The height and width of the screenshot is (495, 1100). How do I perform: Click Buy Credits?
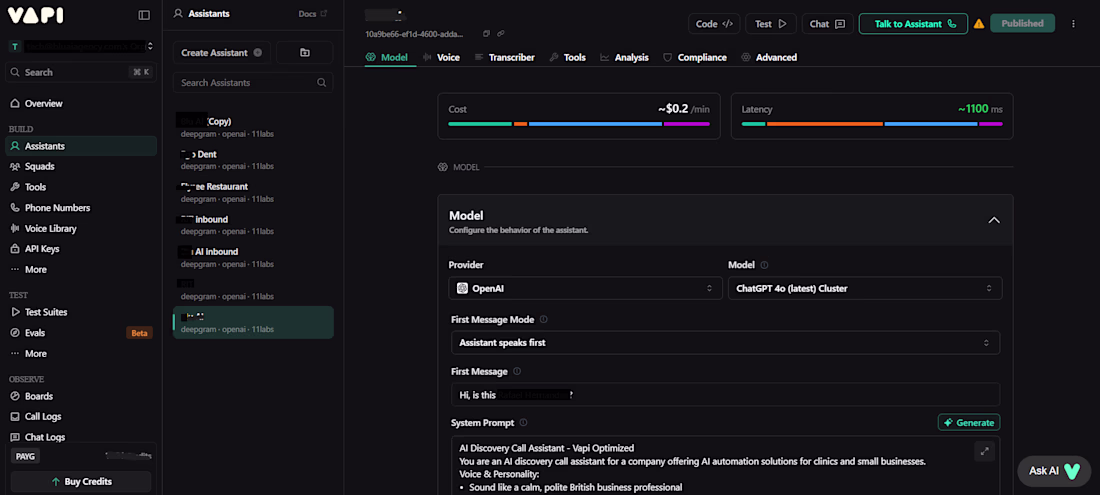pos(81,482)
